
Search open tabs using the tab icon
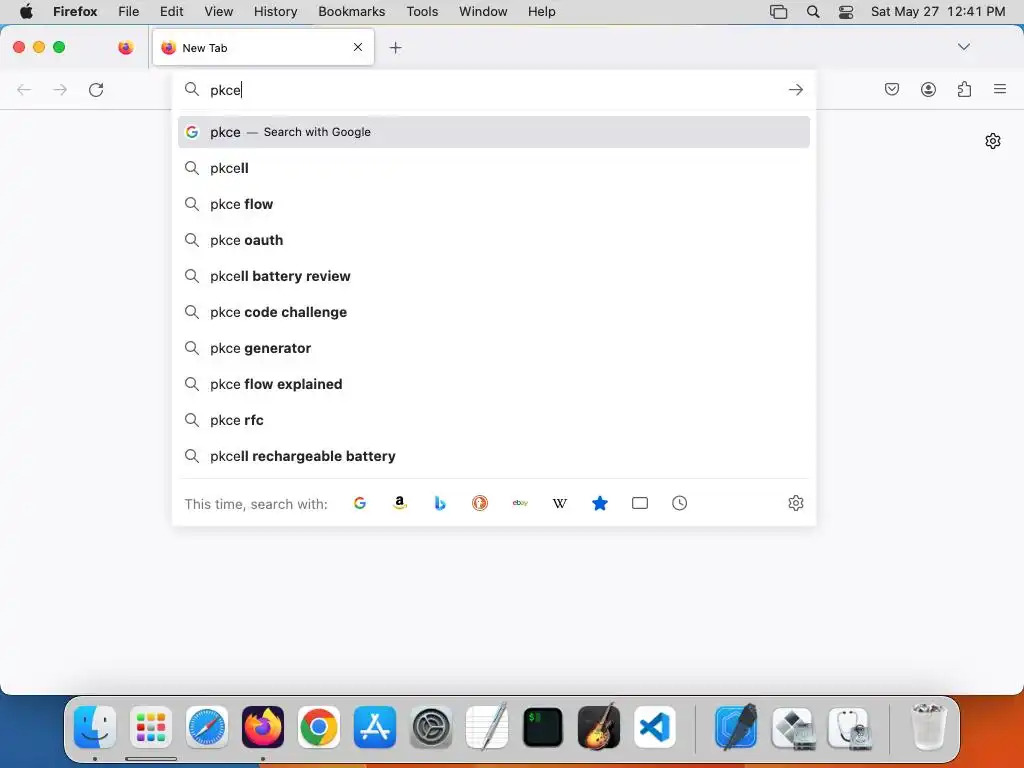click(640, 503)
